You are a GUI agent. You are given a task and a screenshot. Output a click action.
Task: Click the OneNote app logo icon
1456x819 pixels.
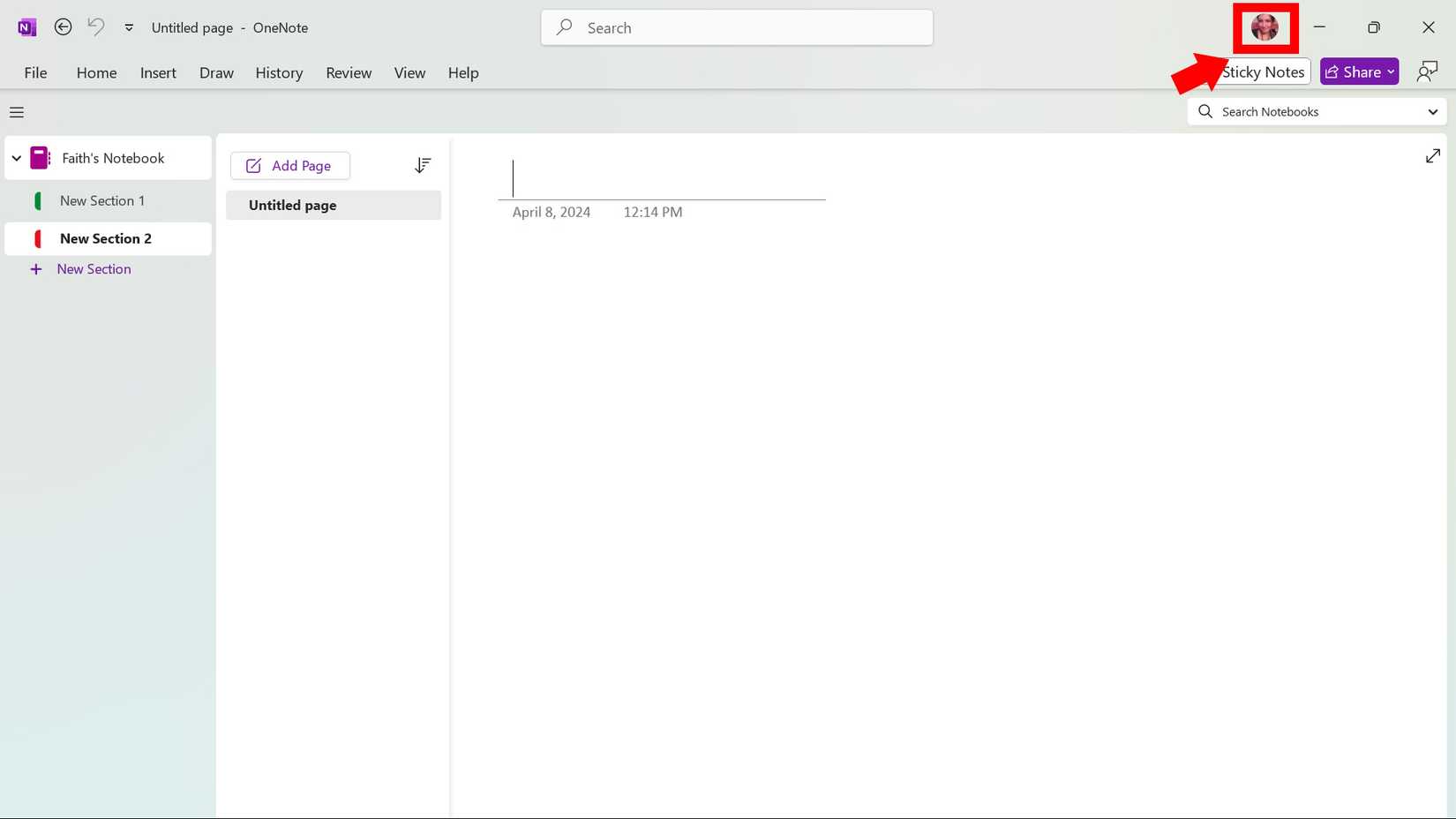tap(26, 26)
